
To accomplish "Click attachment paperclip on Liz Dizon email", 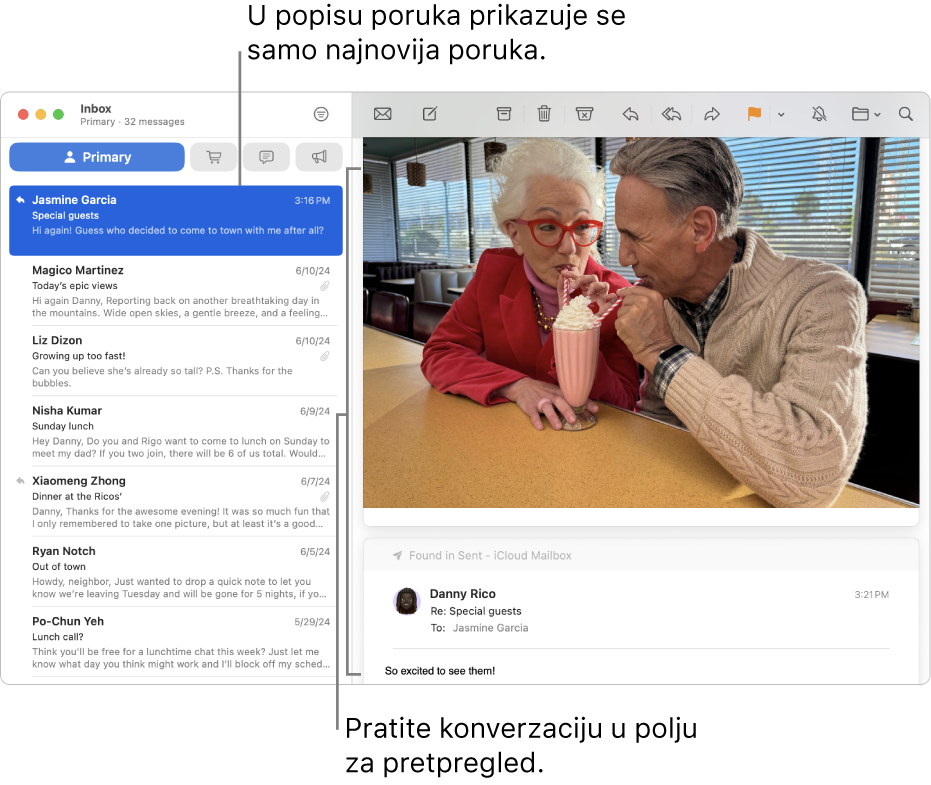I will (x=325, y=356).
